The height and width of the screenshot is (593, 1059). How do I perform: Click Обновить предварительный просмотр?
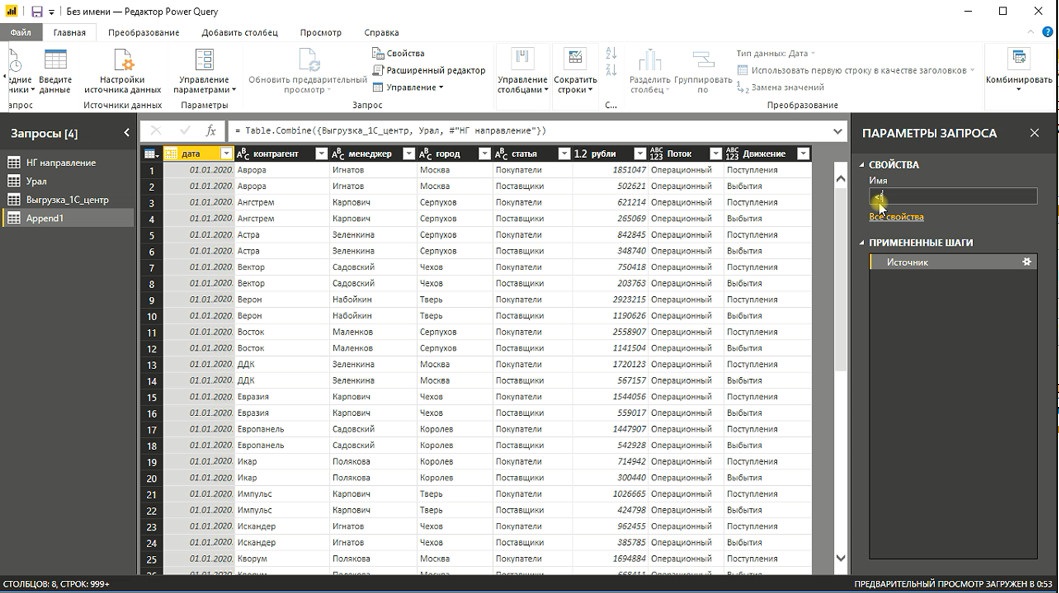tap(307, 71)
